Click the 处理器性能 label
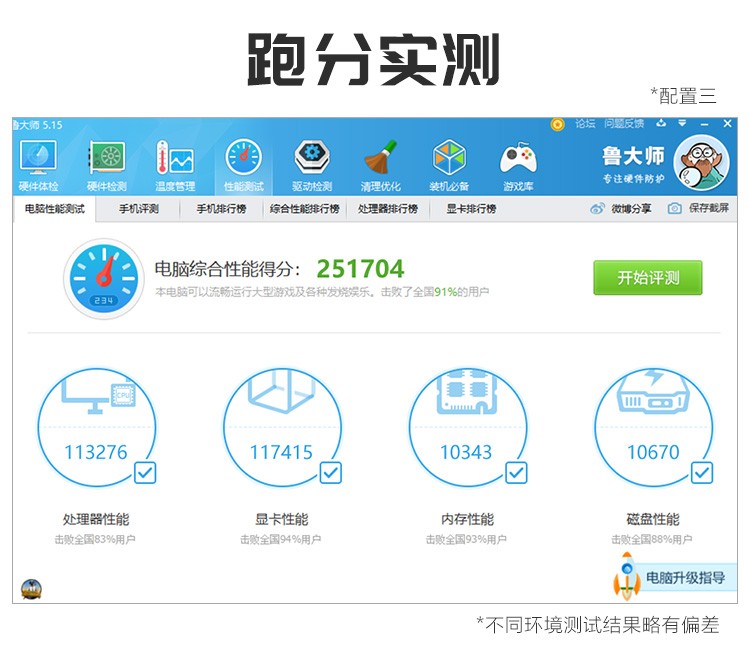The image size is (750, 646). (96, 519)
